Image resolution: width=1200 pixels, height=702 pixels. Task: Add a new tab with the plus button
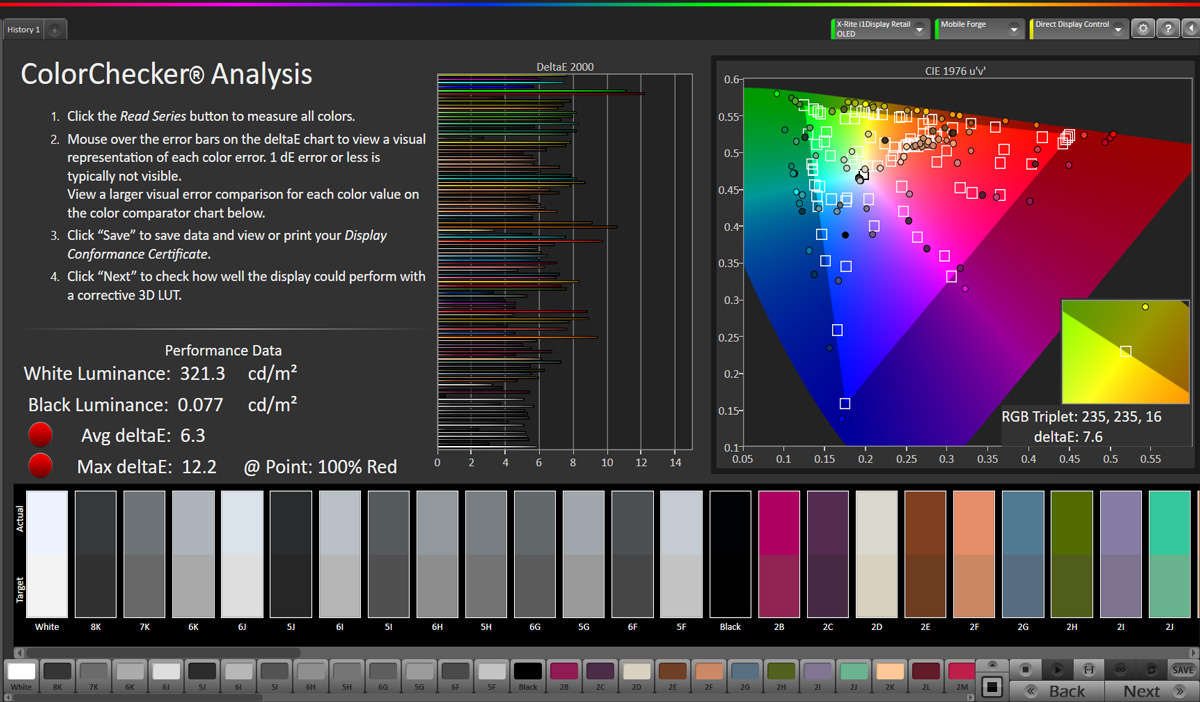pyautogui.click(x=55, y=30)
